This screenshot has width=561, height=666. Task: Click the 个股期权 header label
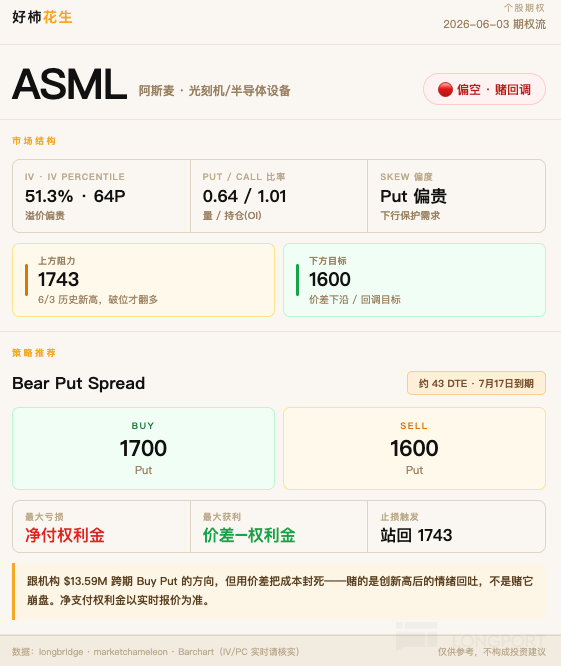coord(524,8)
